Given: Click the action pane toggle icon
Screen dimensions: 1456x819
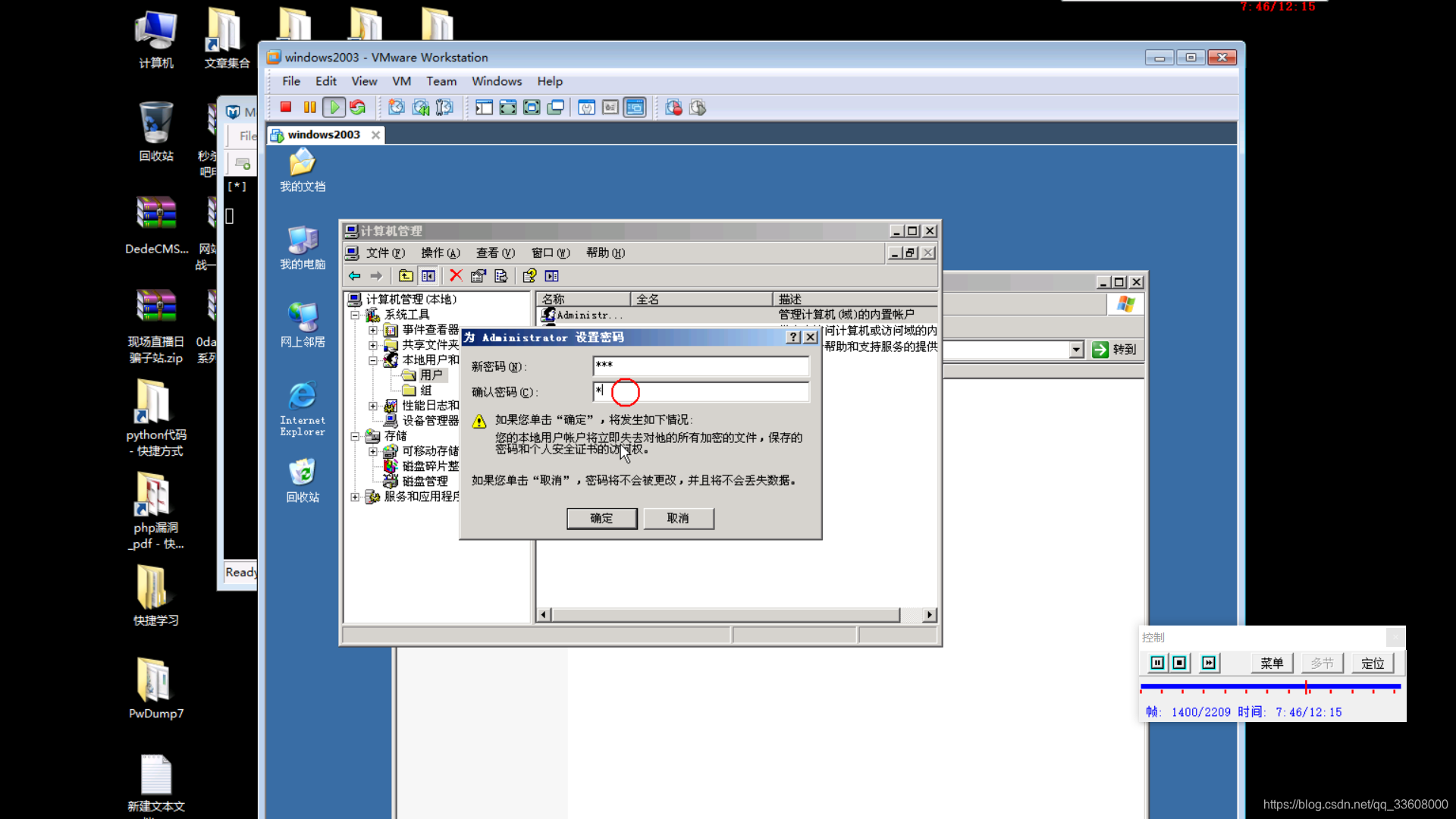Looking at the screenshot, I should point(552,276).
